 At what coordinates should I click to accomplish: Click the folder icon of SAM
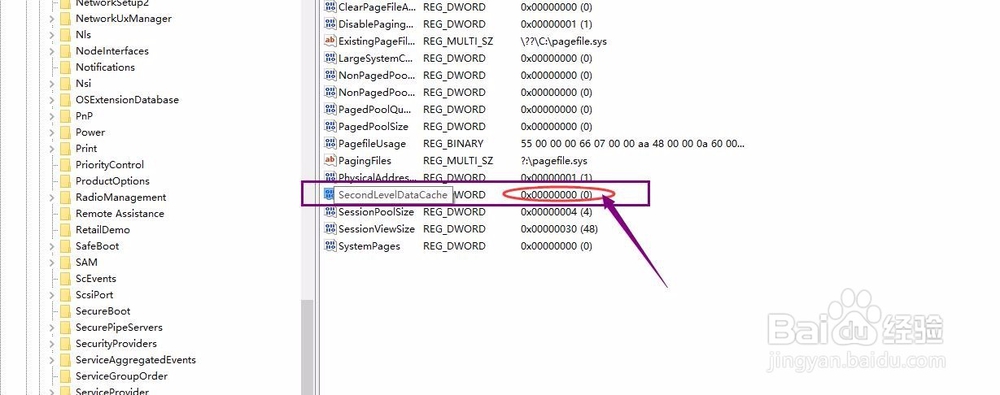point(65,262)
